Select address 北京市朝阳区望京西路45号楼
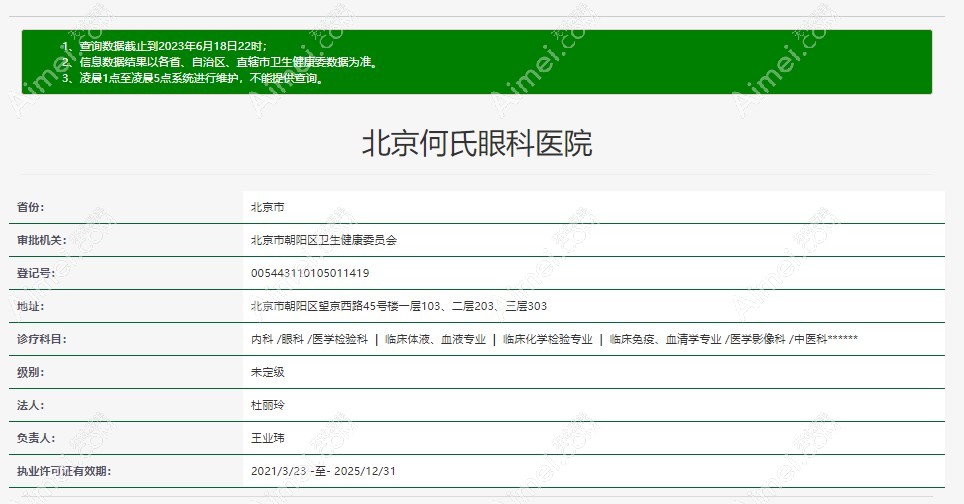 coord(399,306)
